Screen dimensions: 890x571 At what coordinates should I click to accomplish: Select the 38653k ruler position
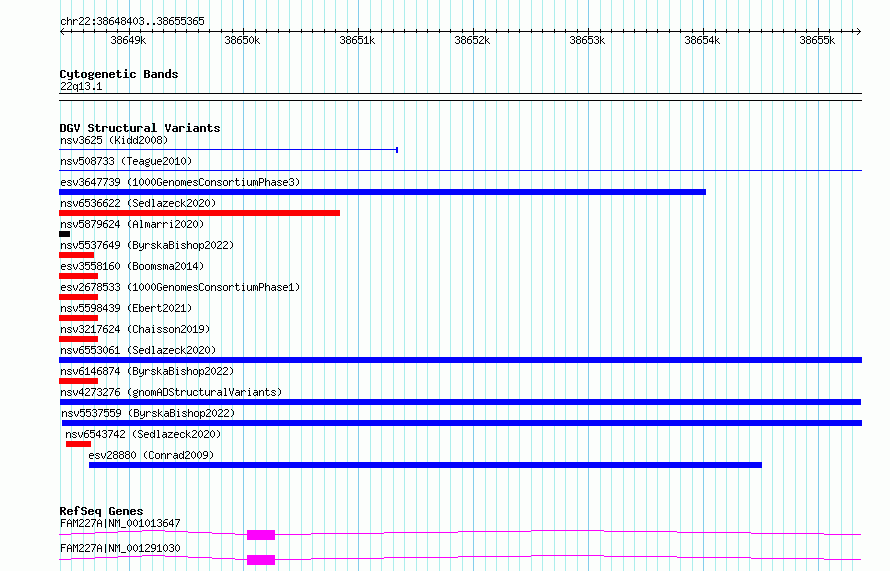(587, 40)
